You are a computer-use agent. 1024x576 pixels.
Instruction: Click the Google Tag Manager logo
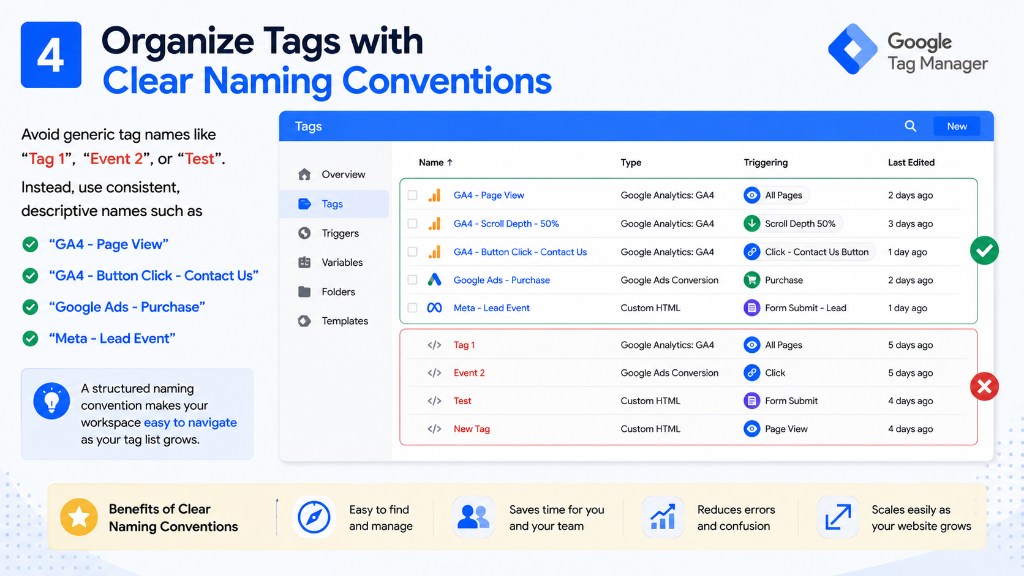pos(908,50)
